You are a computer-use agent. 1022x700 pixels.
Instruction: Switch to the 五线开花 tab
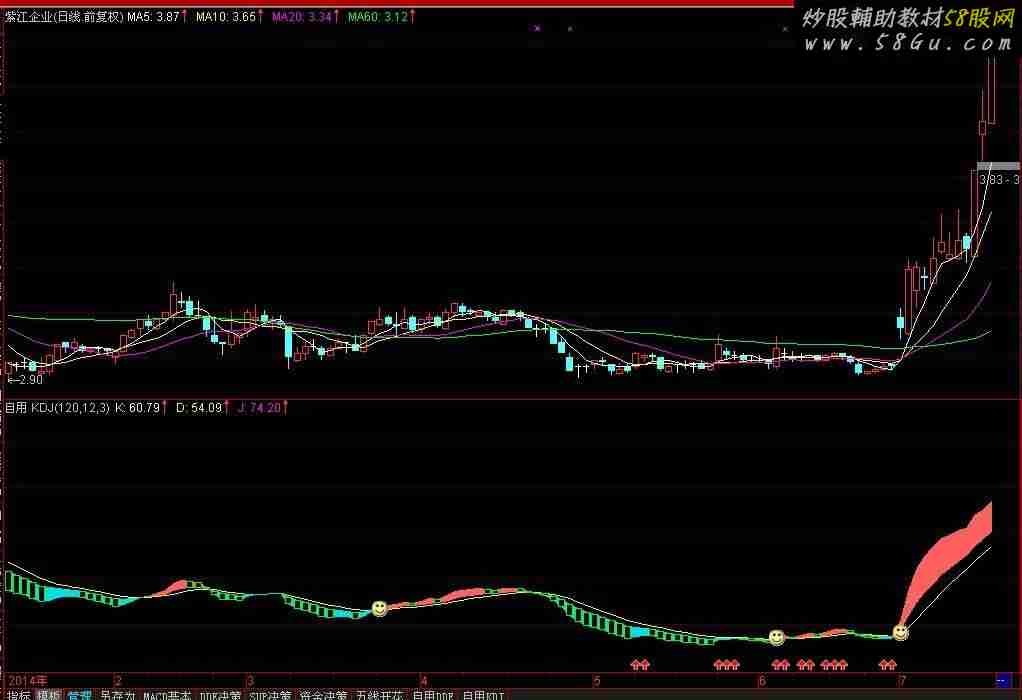[379, 695]
